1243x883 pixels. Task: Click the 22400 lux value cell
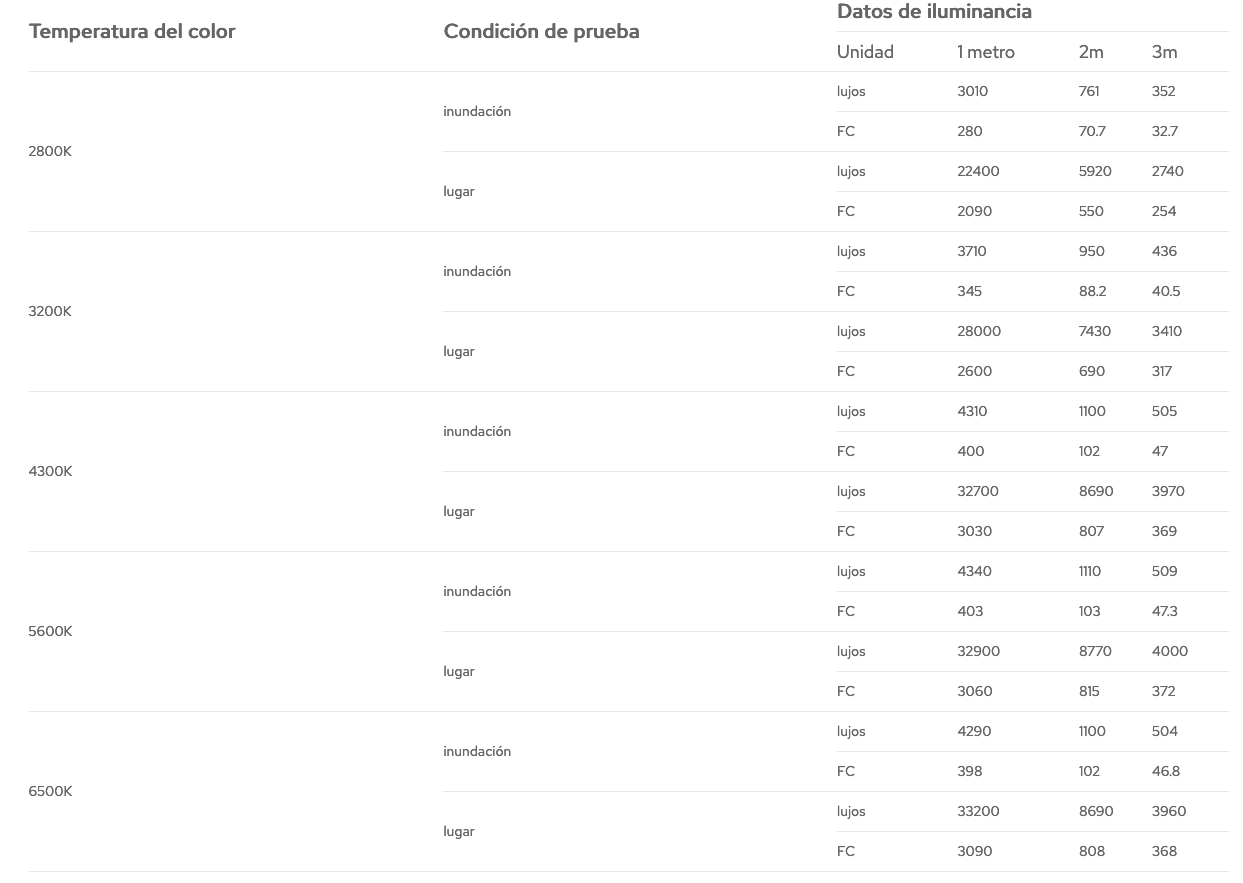(978, 171)
